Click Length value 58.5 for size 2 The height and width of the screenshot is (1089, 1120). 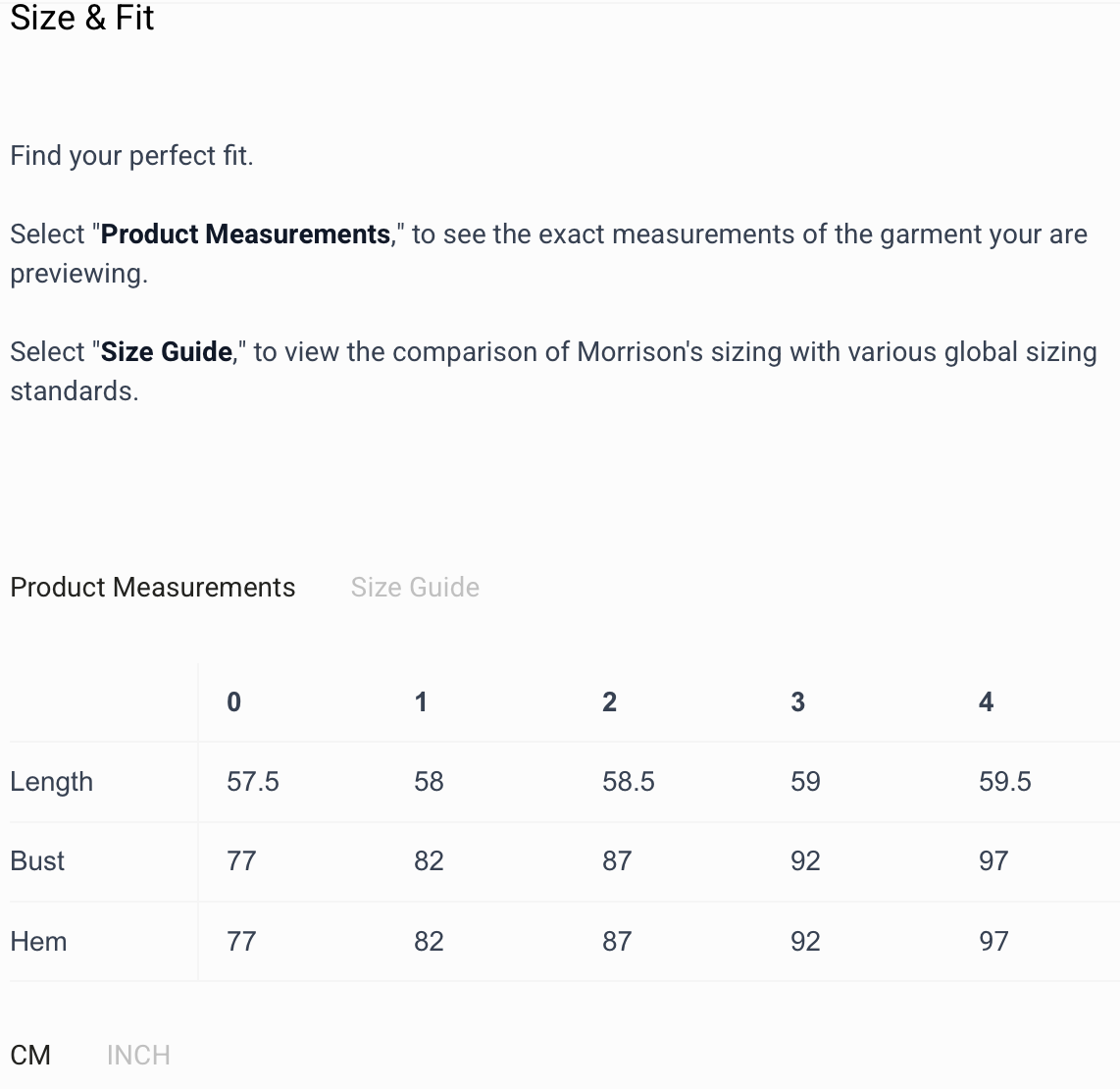(629, 782)
